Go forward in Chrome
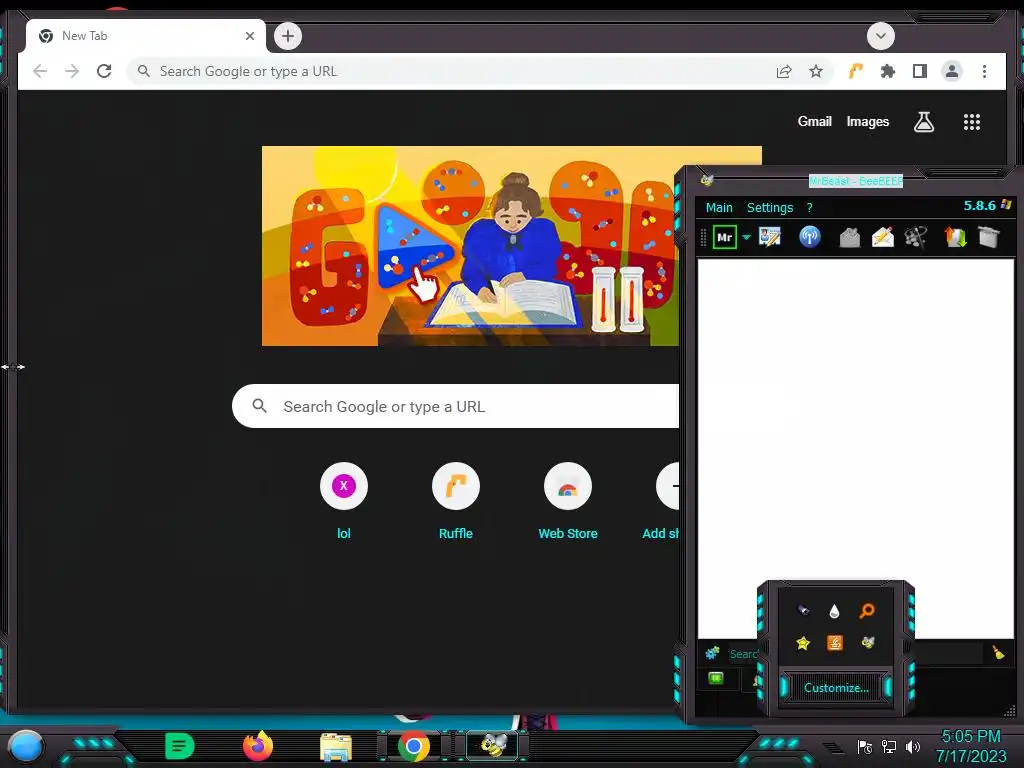This screenshot has height=768, width=1024. (72, 71)
